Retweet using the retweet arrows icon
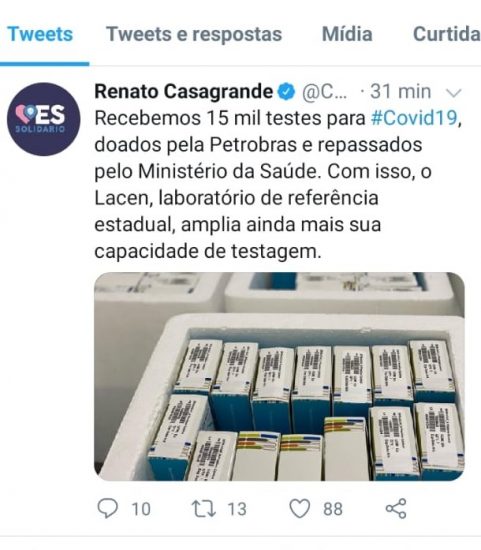Screen dimensions: 481x550 click(203, 509)
